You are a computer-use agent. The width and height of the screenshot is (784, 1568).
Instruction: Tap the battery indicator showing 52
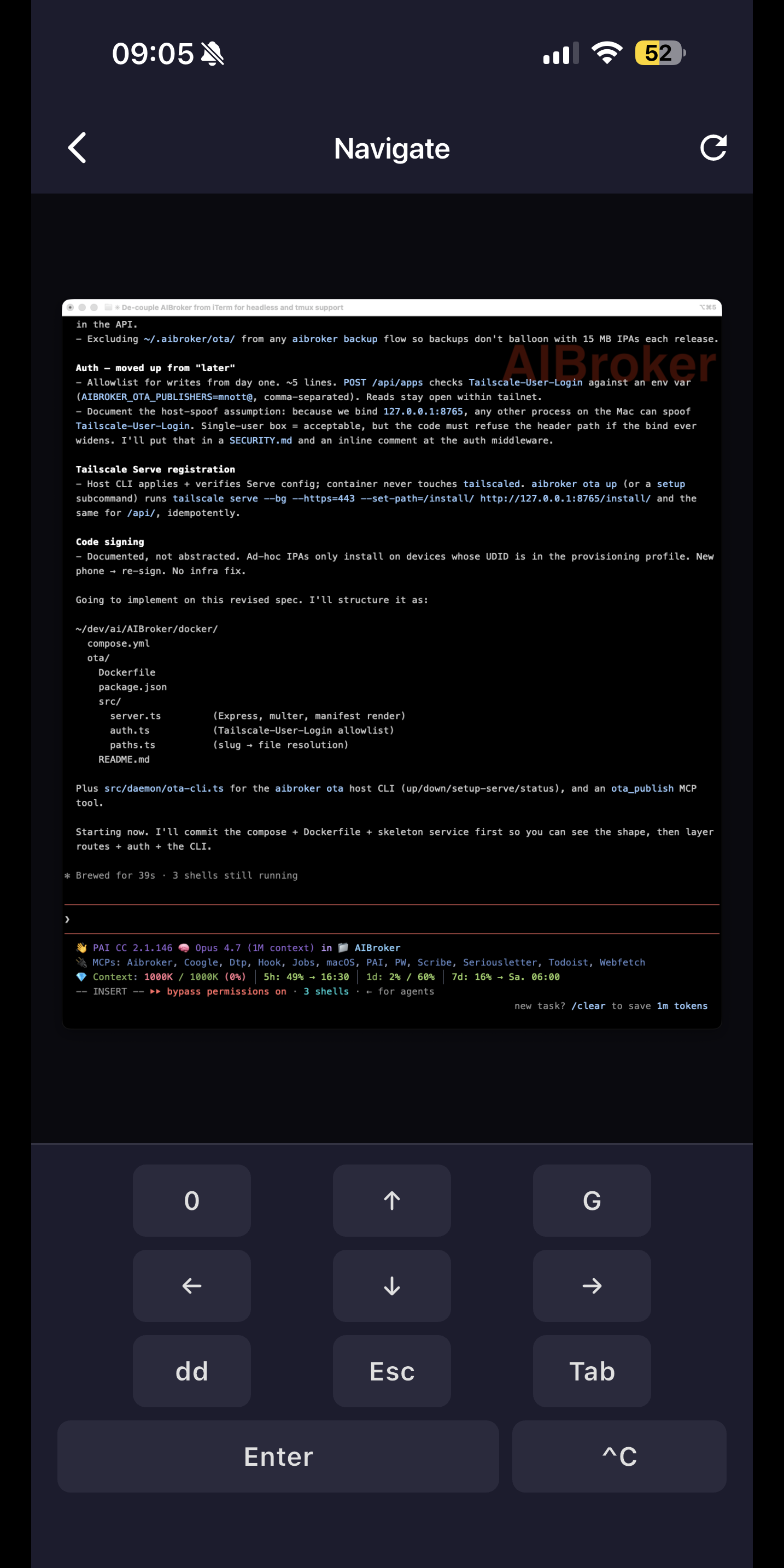coord(660,53)
